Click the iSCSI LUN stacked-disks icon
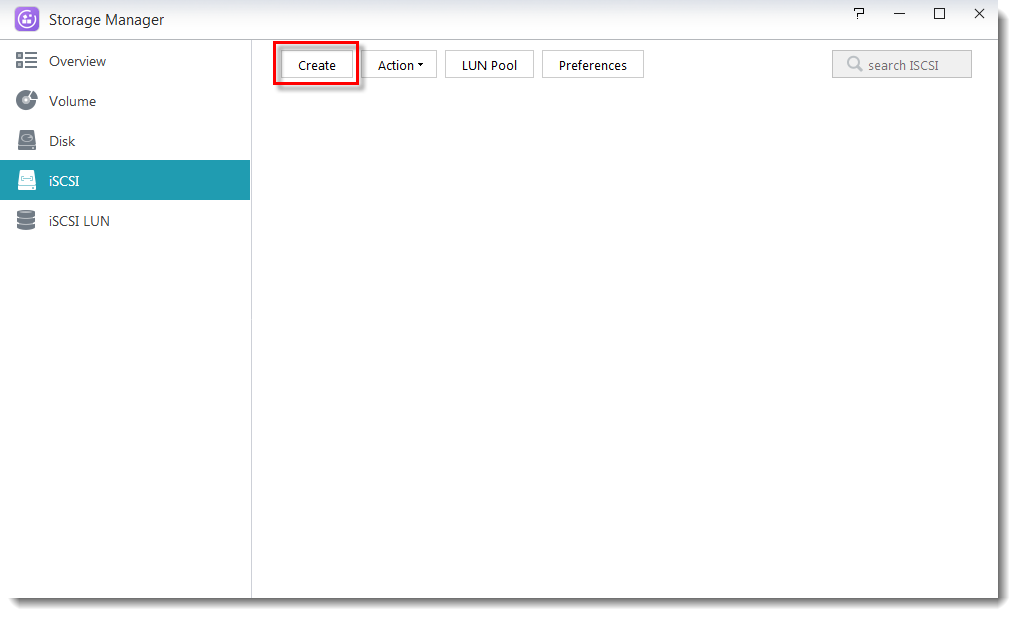1018x618 pixels. click(x=26, y=220)
